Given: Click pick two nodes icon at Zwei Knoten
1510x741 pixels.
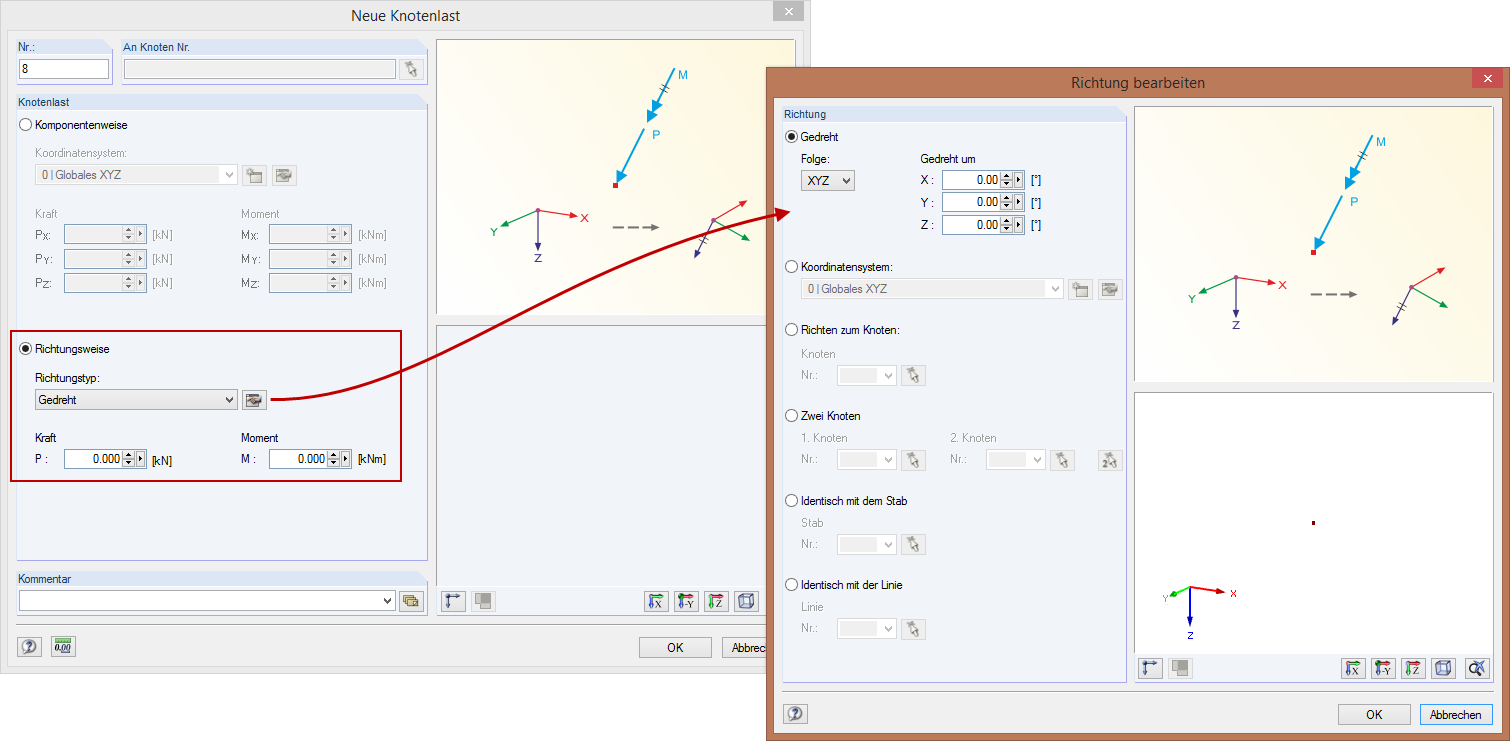Looking at the screenshot, I should point(1110,459).
